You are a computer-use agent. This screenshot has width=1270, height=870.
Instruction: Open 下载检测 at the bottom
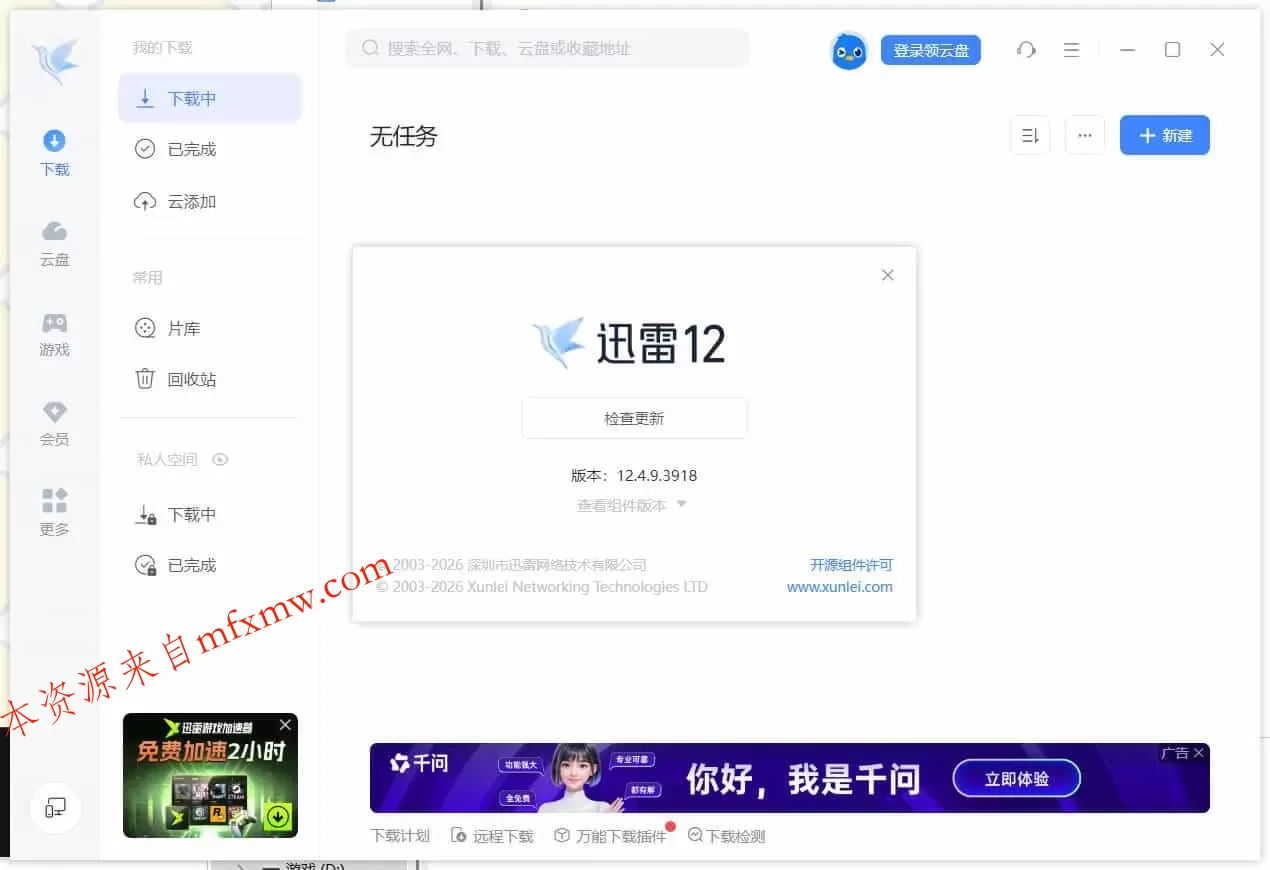726,836
